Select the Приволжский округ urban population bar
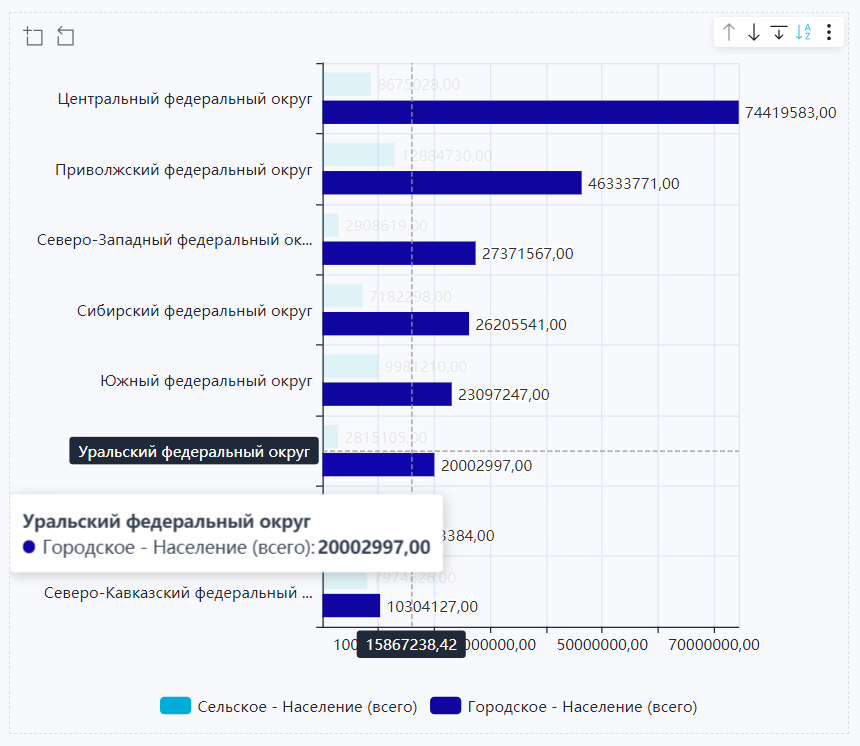This screenshot has height=746, width=860. point(452,183)
